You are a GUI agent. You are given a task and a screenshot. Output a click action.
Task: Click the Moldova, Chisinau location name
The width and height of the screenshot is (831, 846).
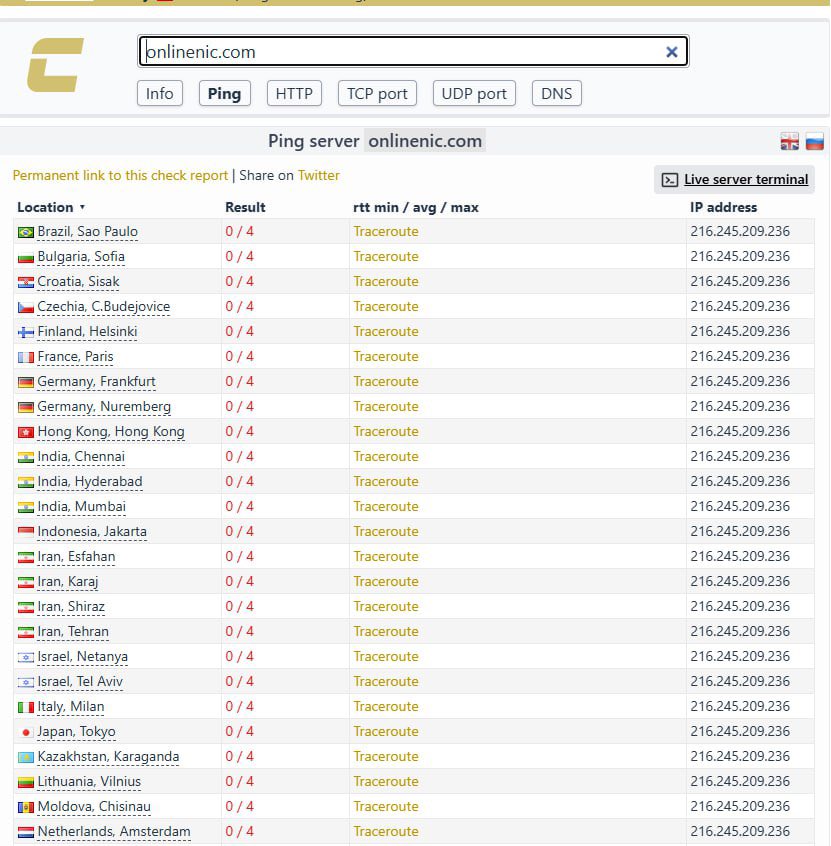click(x=94, y=807)
